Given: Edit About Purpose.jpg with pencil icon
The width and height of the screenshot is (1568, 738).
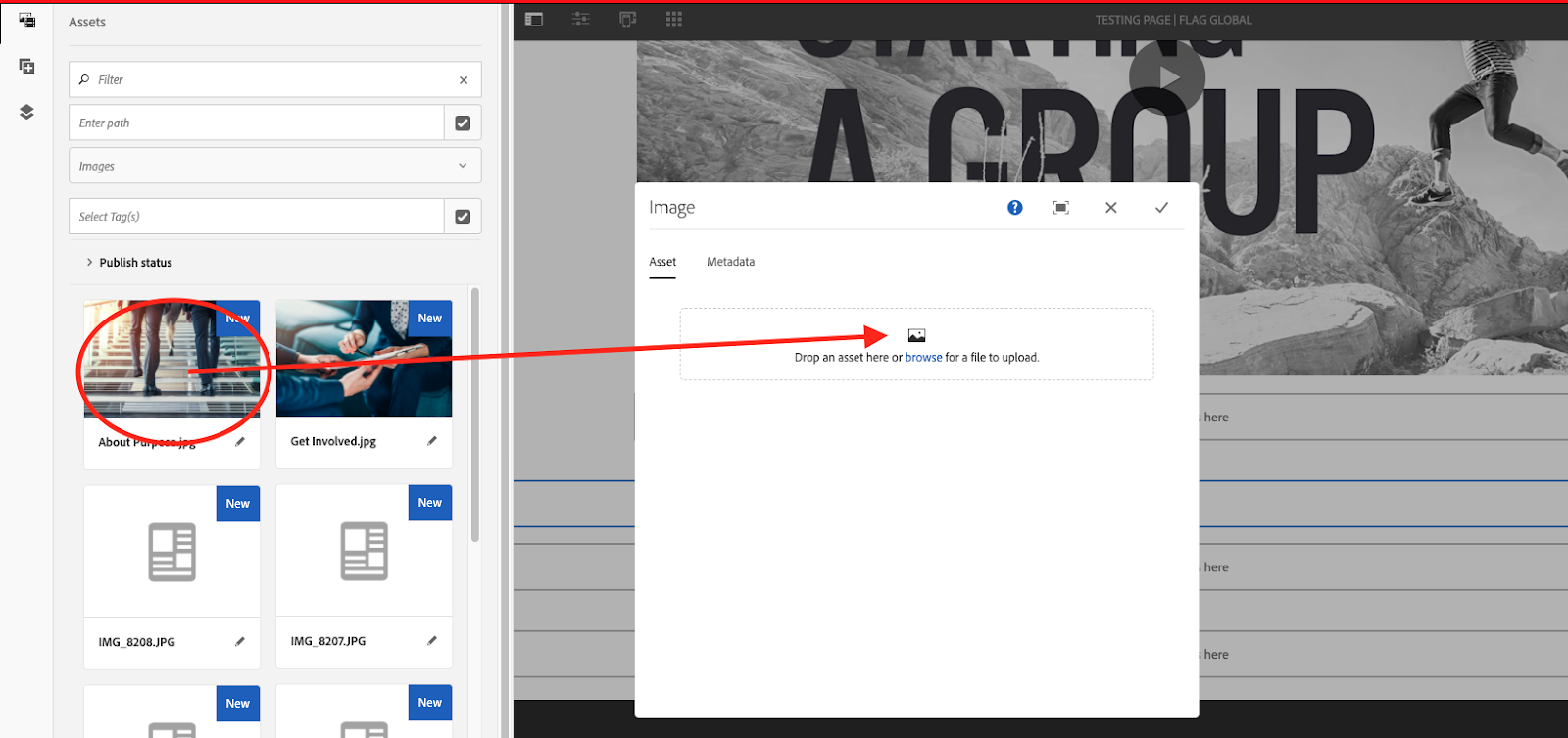Looking at the screenshot, I should [x=240, y=442].
